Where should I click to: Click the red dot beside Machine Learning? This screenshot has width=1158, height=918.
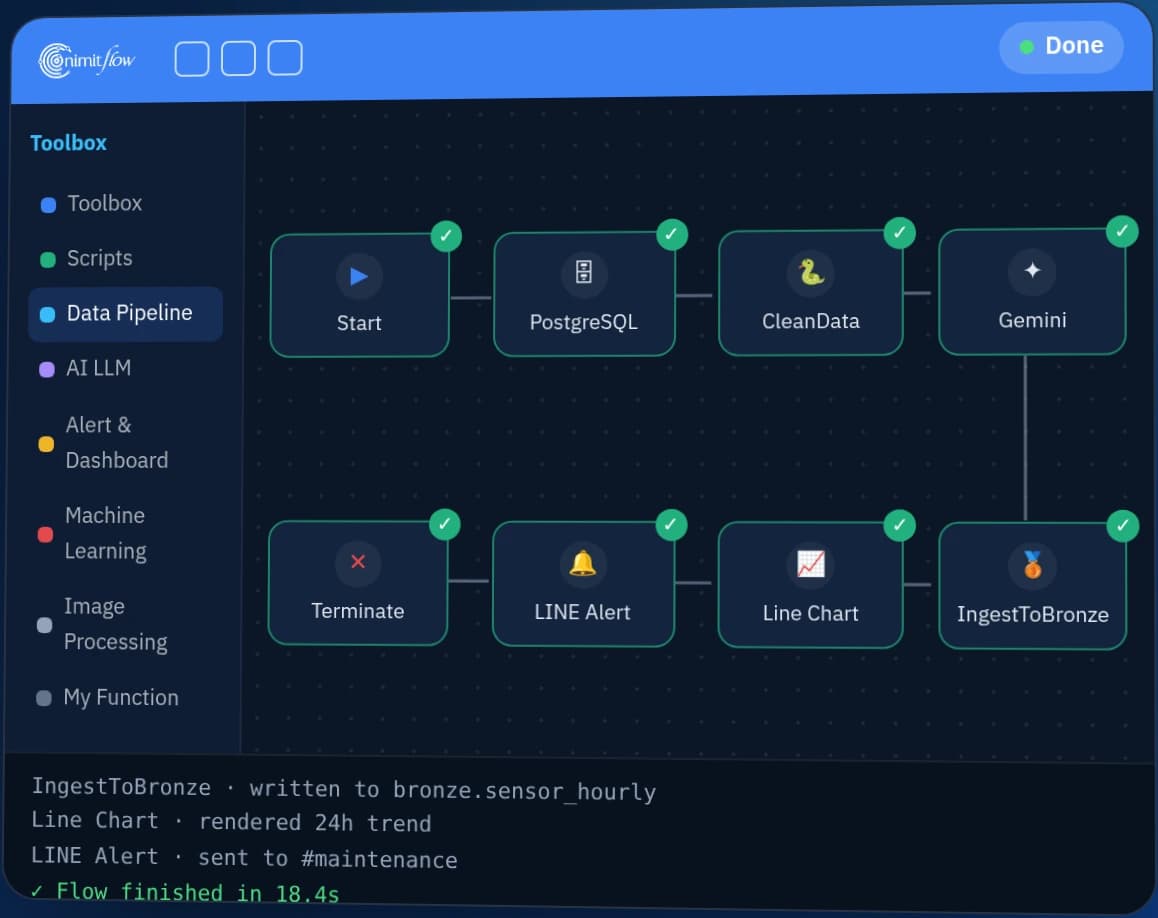coord(45,535)
